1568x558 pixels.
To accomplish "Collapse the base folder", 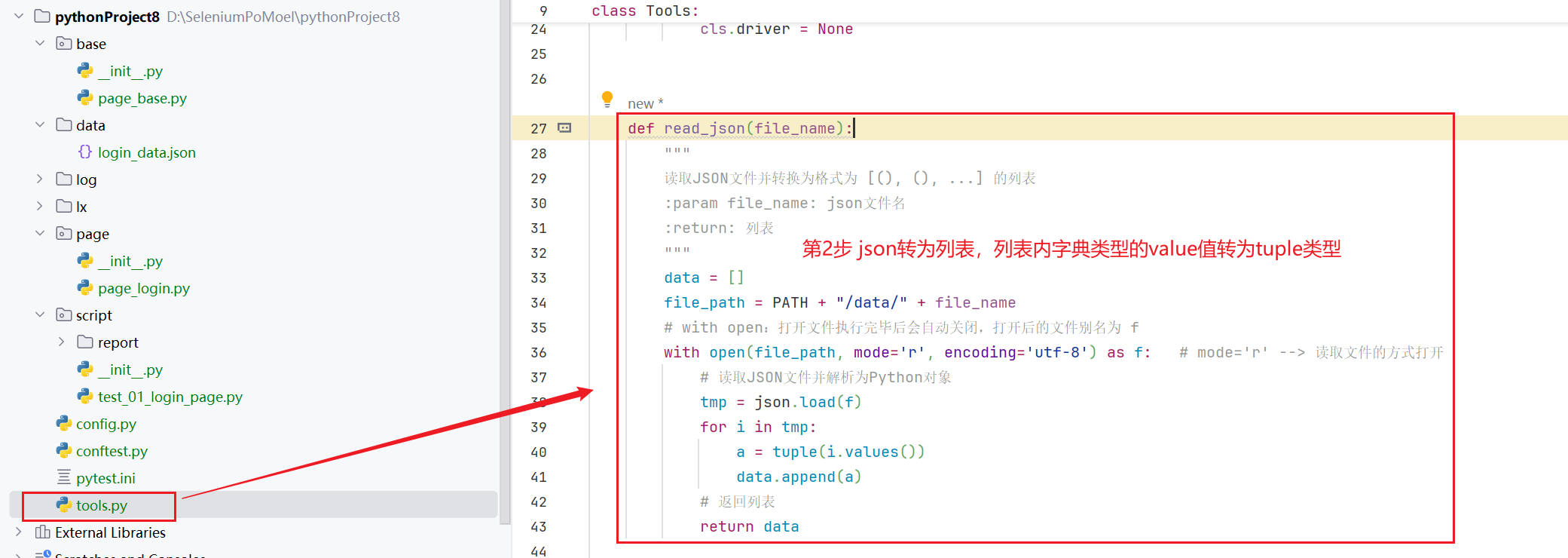I will pyautogui.click(x=40, y=44).
